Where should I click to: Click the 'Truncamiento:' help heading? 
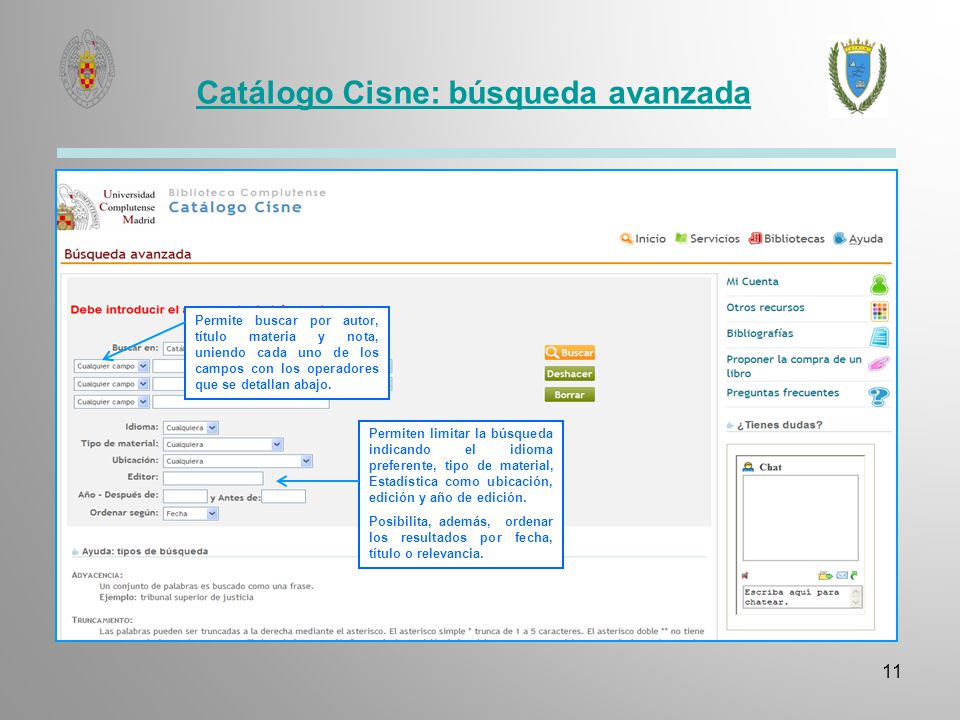102,620
